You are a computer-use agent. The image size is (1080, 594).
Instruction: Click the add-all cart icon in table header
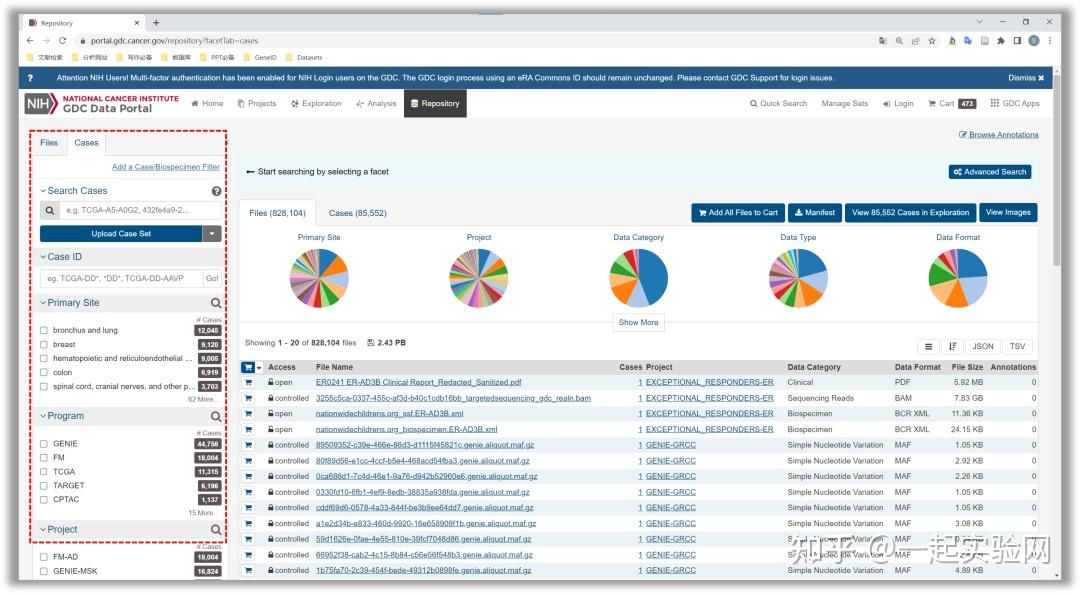pyautogui.click(x=249, y=367)
